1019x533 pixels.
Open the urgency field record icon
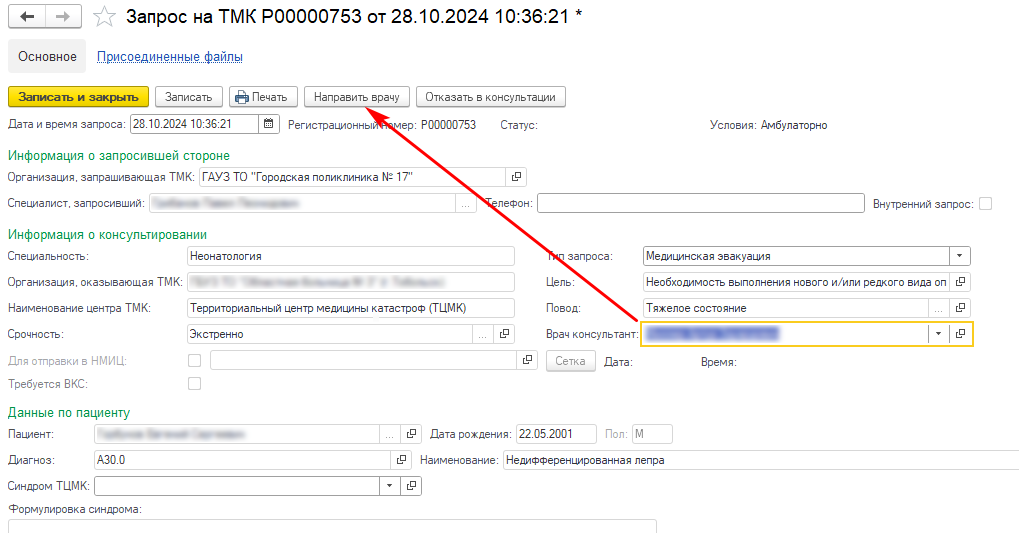coord(505,334)
